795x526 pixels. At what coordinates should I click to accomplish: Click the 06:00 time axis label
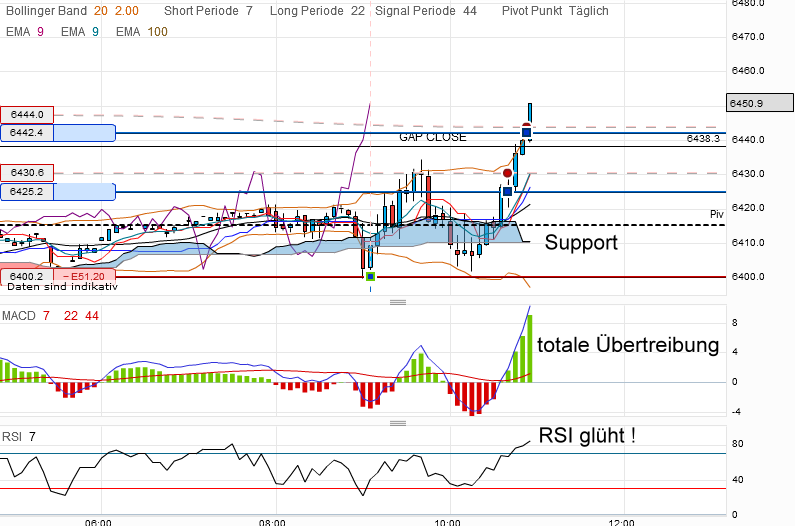98,522
